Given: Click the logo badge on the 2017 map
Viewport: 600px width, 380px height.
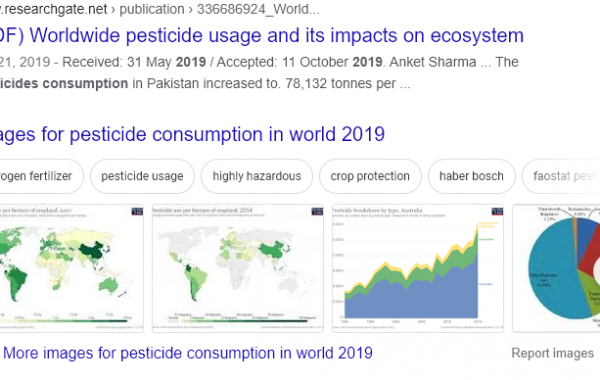Looking at the screenshot, I should pos(137,211).
